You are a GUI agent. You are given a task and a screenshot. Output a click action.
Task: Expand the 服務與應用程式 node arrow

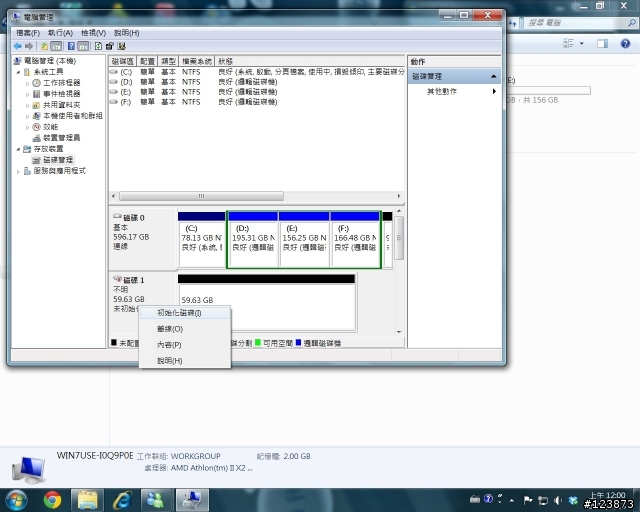[18, 171]
